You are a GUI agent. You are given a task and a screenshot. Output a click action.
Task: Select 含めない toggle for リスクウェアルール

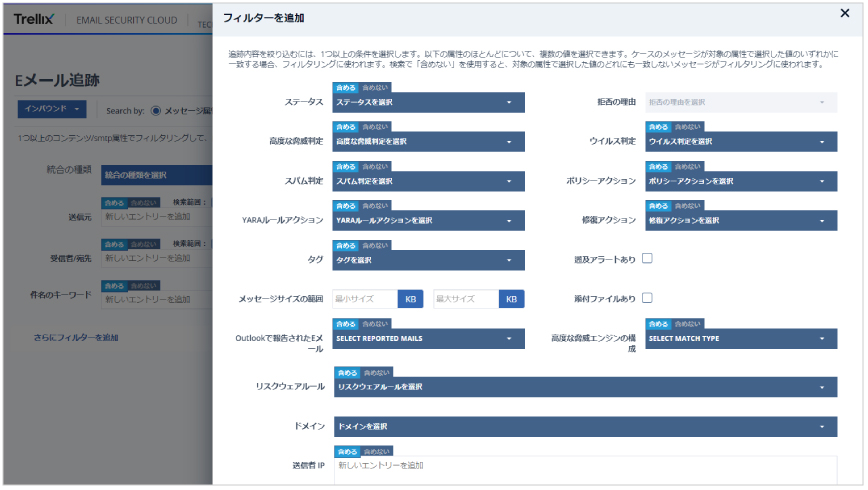coord(377,373)
